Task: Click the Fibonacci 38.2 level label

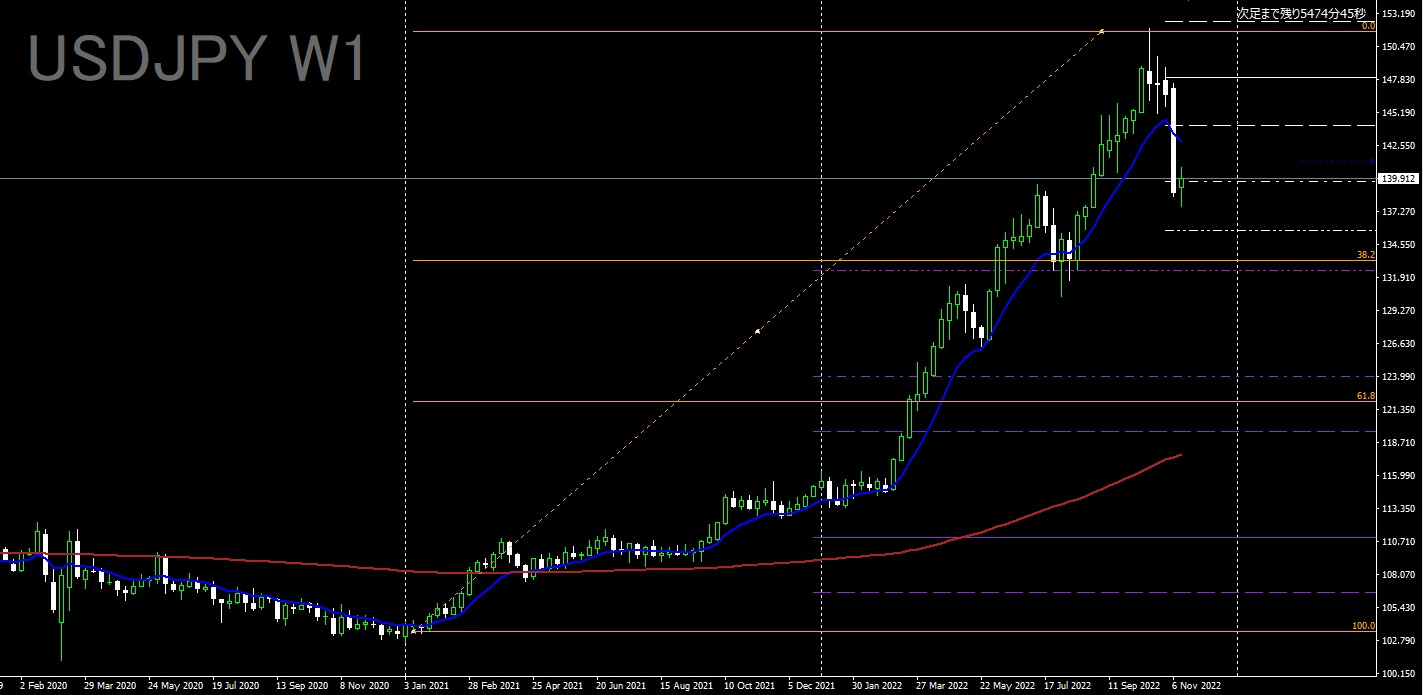Action: click(1366, 255)
